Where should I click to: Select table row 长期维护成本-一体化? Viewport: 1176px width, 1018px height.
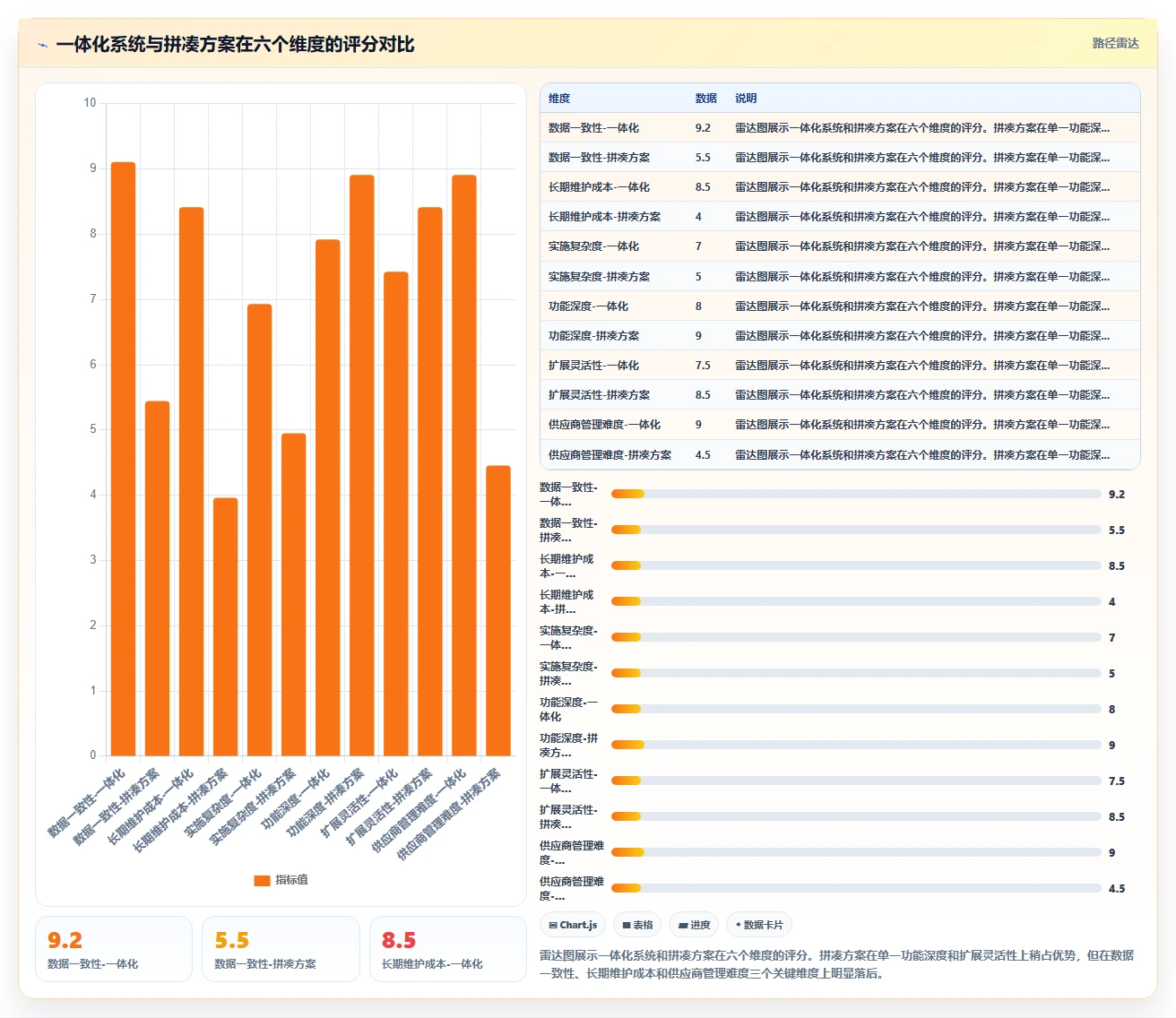point(840,186)
